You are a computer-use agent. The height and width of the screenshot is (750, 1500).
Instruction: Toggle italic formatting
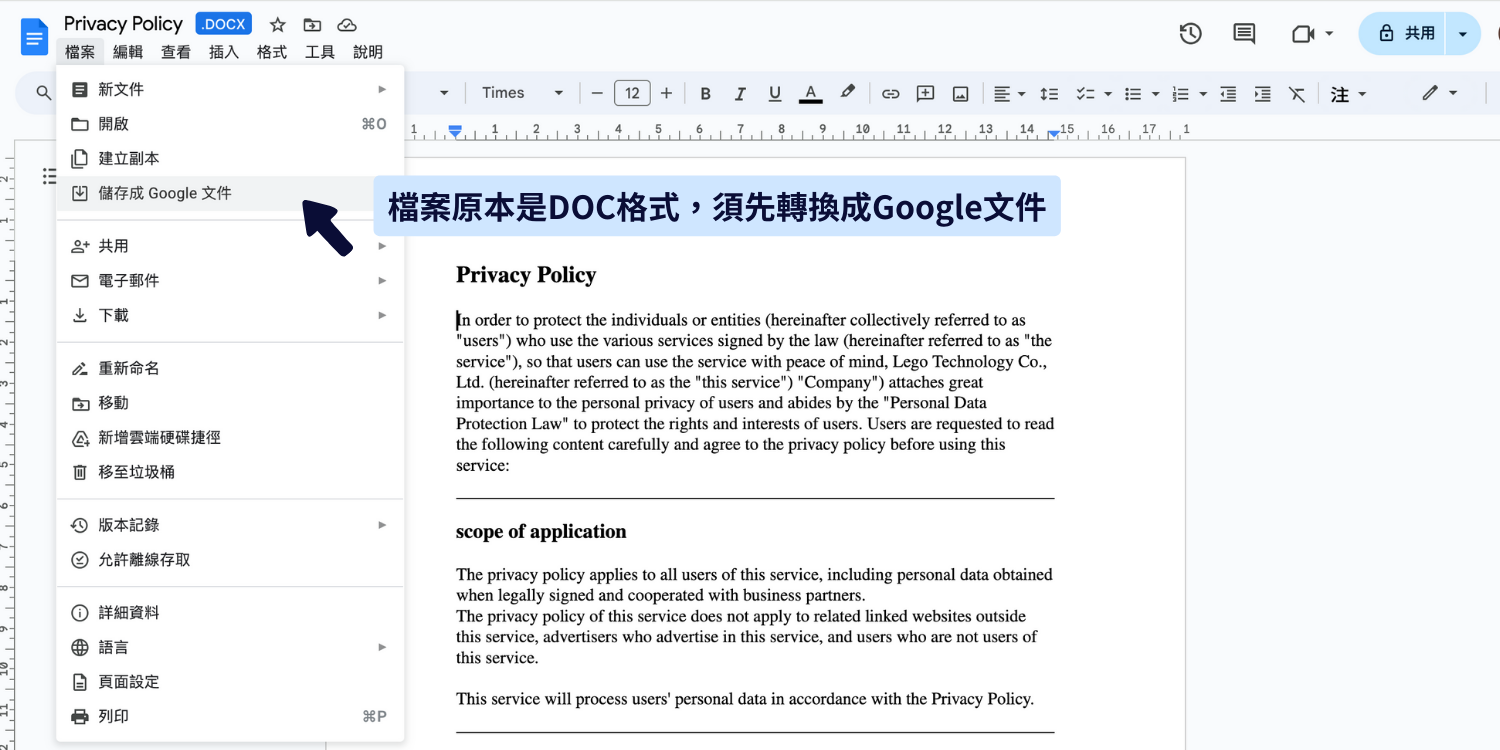point(740,94)
